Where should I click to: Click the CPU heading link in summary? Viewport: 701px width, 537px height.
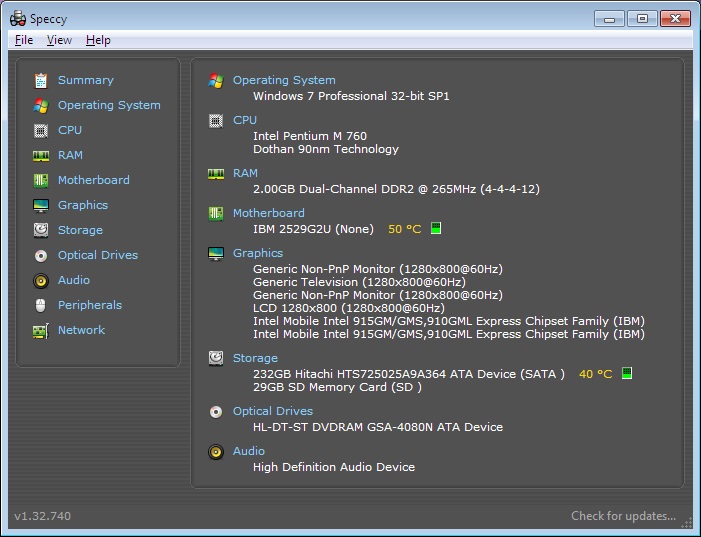[245, 120]
